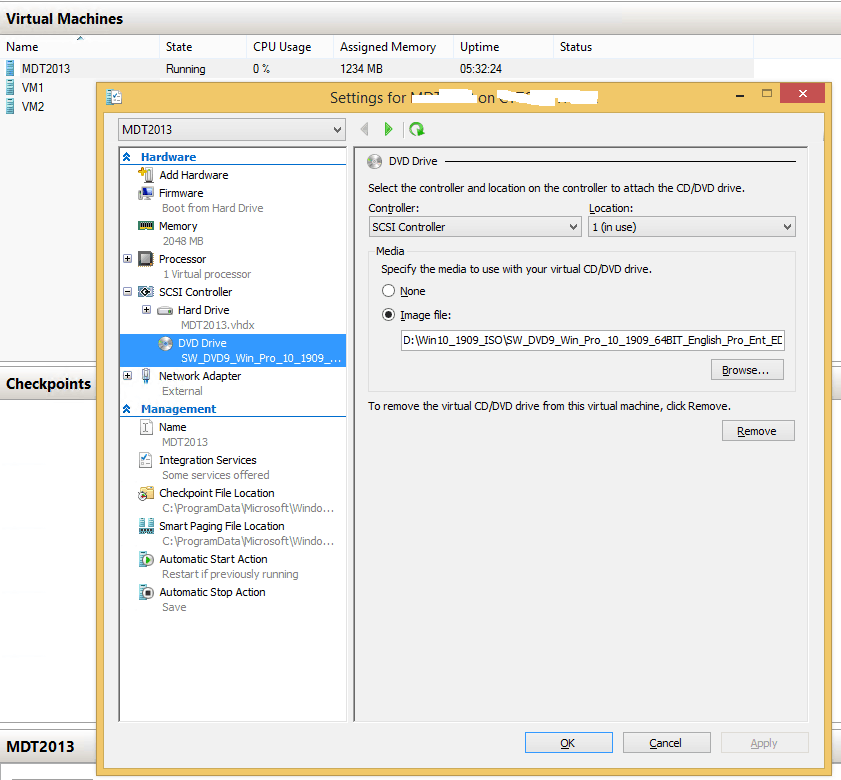Click the Network Adapter icon

(x=145, y=376)
